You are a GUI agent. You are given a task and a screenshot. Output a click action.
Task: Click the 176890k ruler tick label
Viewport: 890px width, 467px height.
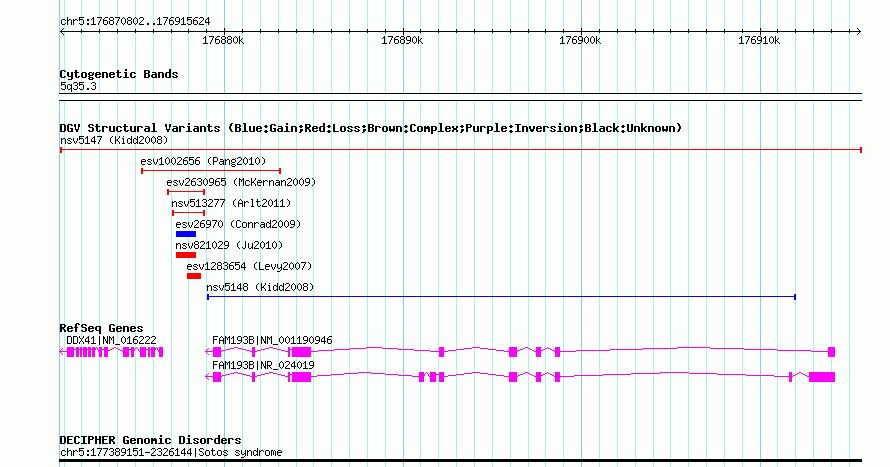(402, 41)
